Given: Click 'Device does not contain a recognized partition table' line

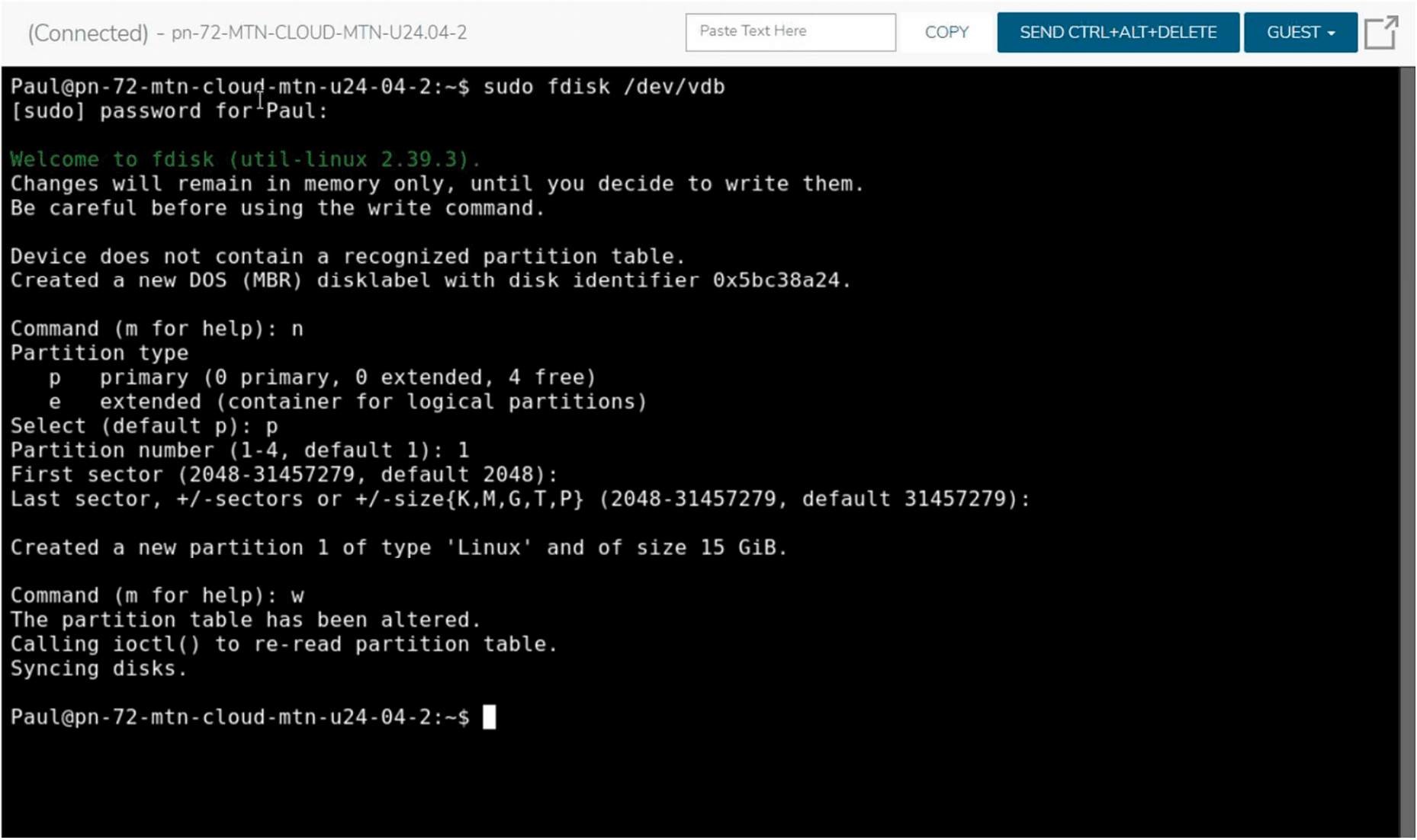Looking at the screenshot, I should (x=348, y=256).
